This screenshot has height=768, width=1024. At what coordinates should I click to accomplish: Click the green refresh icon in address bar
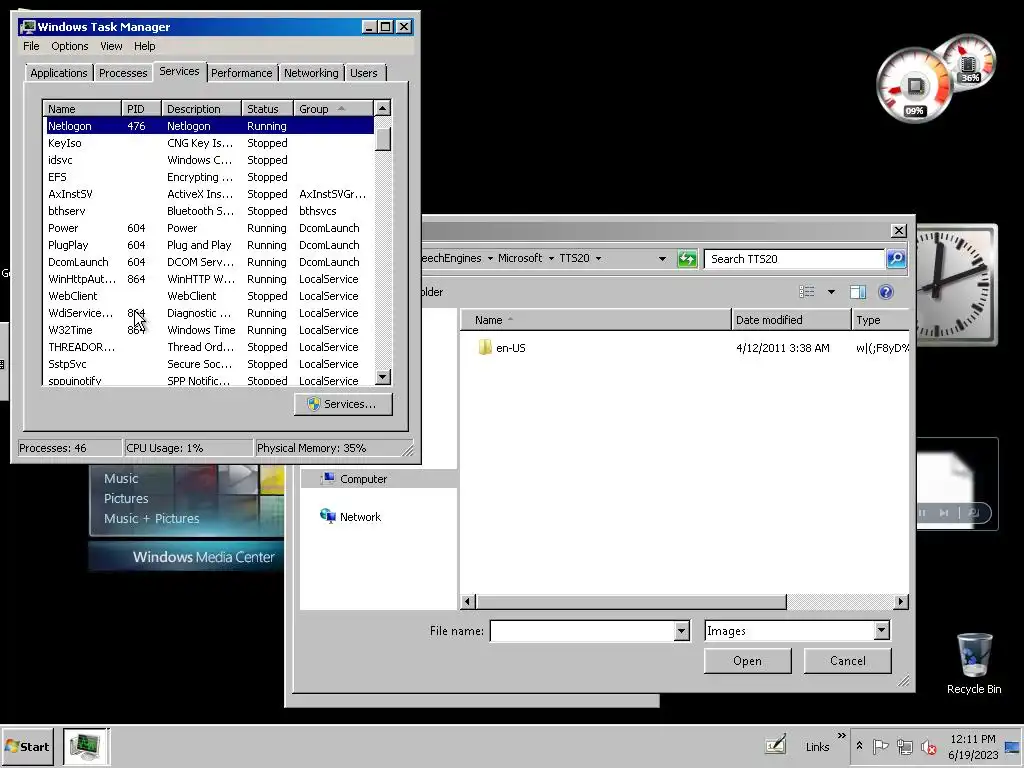coord(687,259)
